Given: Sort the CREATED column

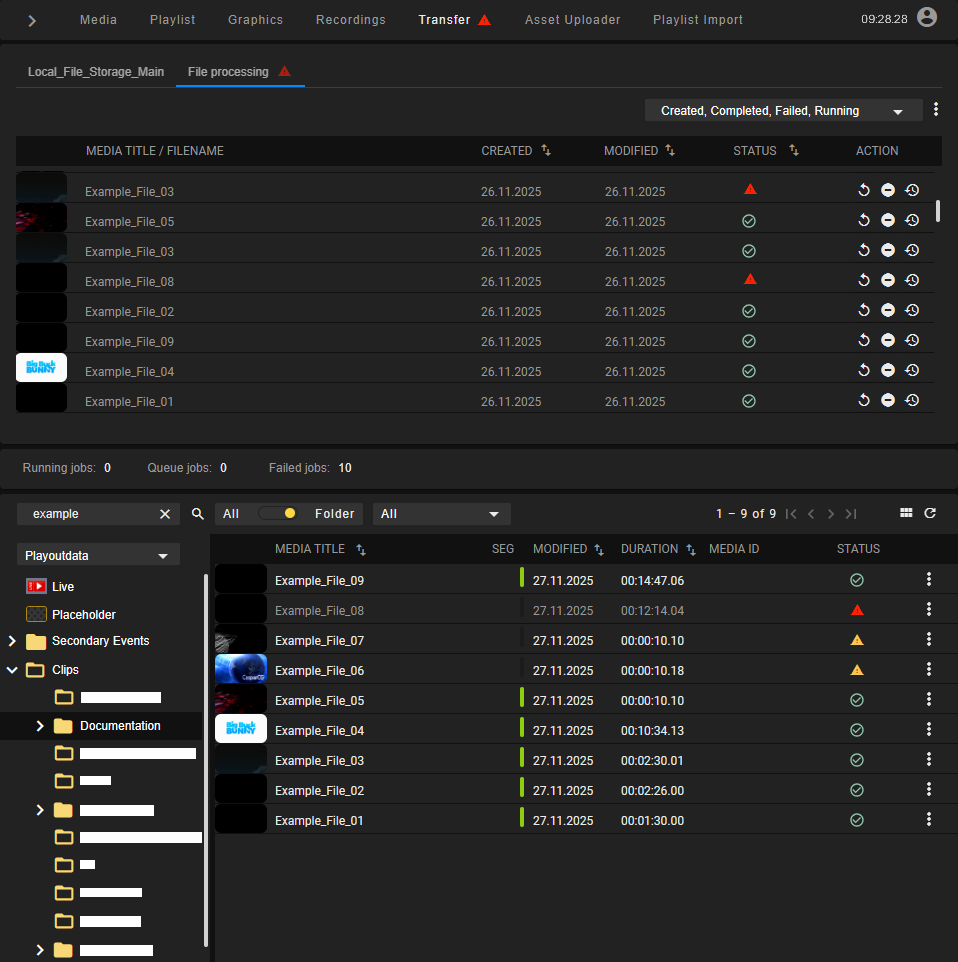Looking at the screenshot, I should point(545,150).
